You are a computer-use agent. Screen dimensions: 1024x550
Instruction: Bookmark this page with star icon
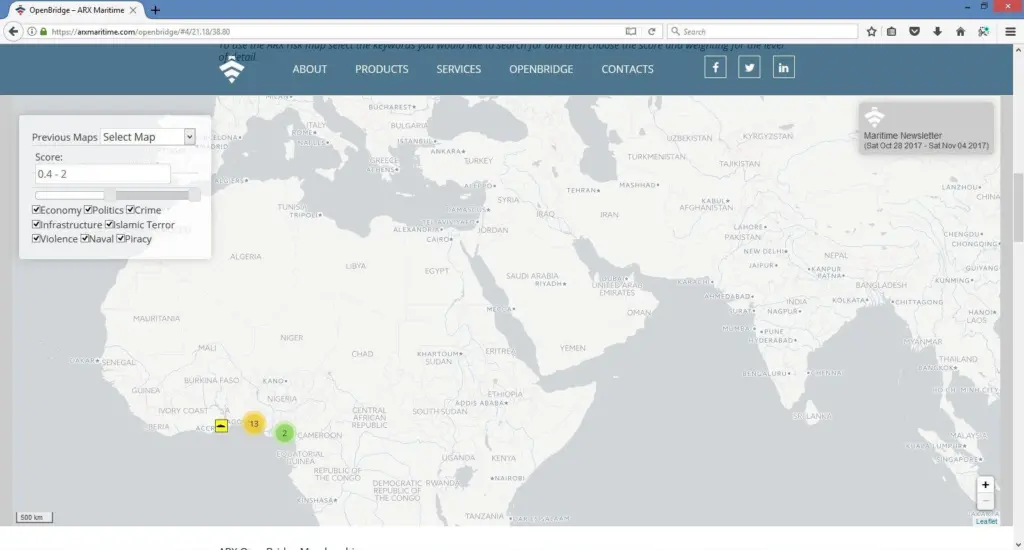click(x=871, y=31)
